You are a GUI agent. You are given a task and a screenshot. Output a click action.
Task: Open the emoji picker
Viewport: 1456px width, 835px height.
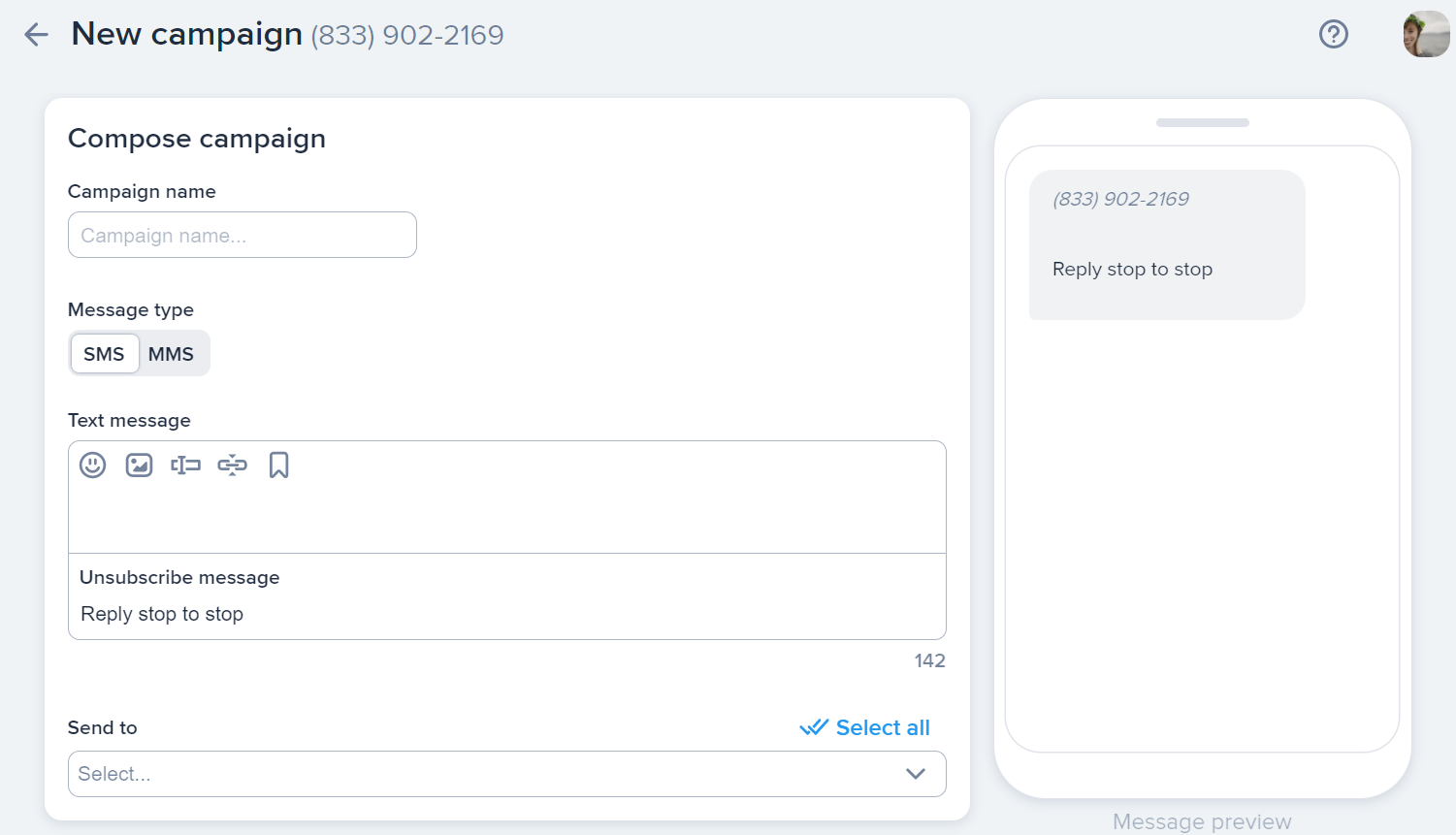click(x=92, y=465)
